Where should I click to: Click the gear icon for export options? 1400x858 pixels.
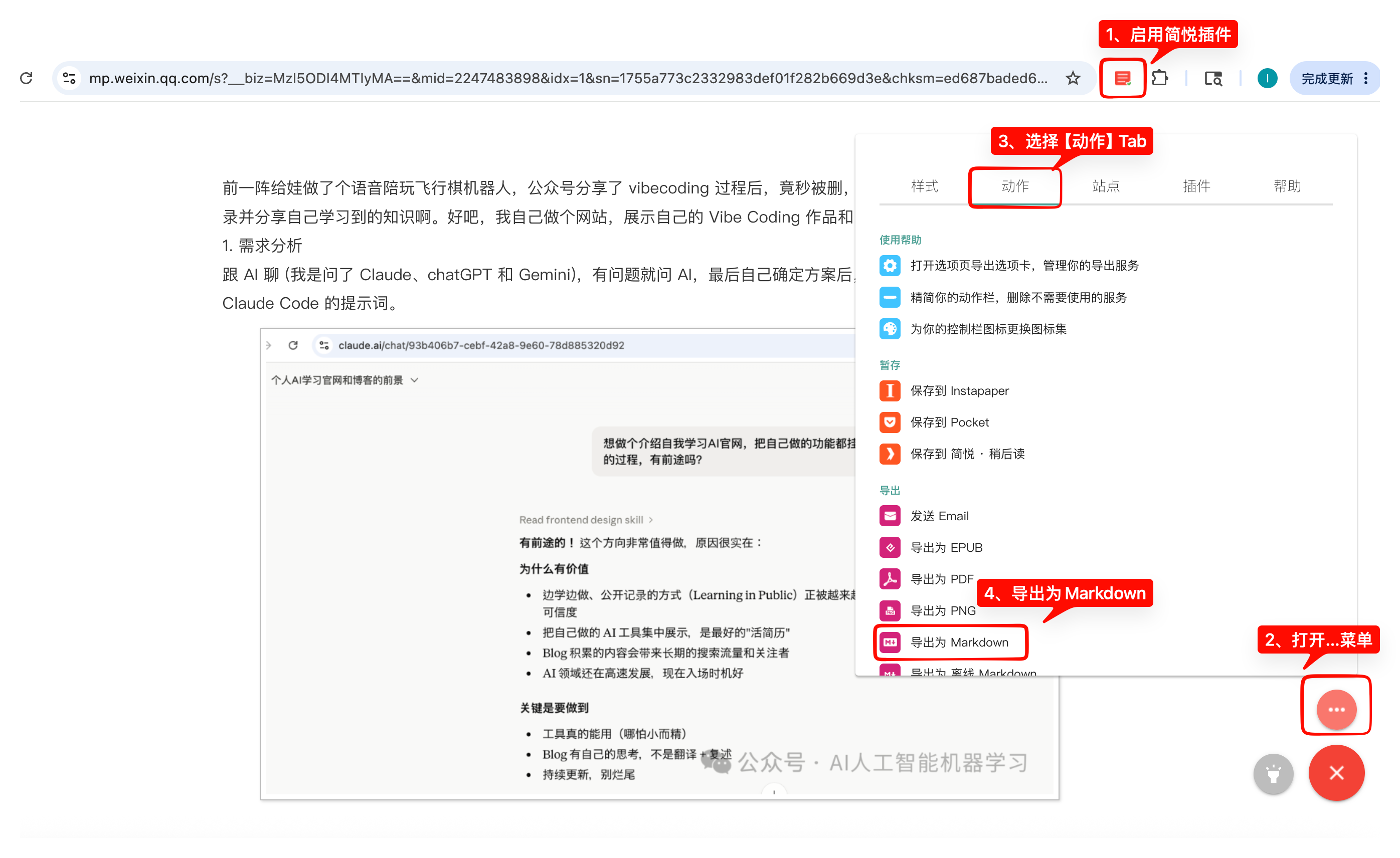click(x=890, y=265)
